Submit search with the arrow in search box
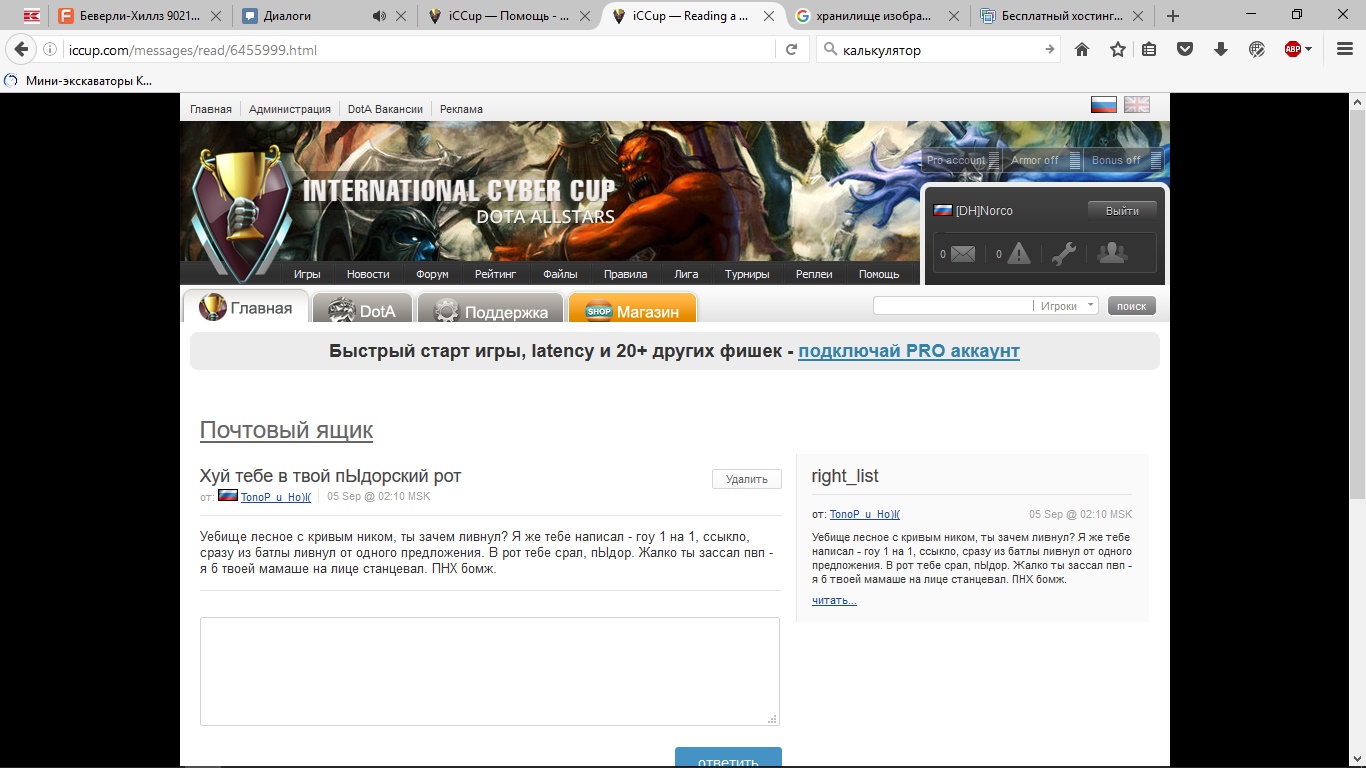The width and height of the screenshot is (1366, 768). tap(1049, 49)
